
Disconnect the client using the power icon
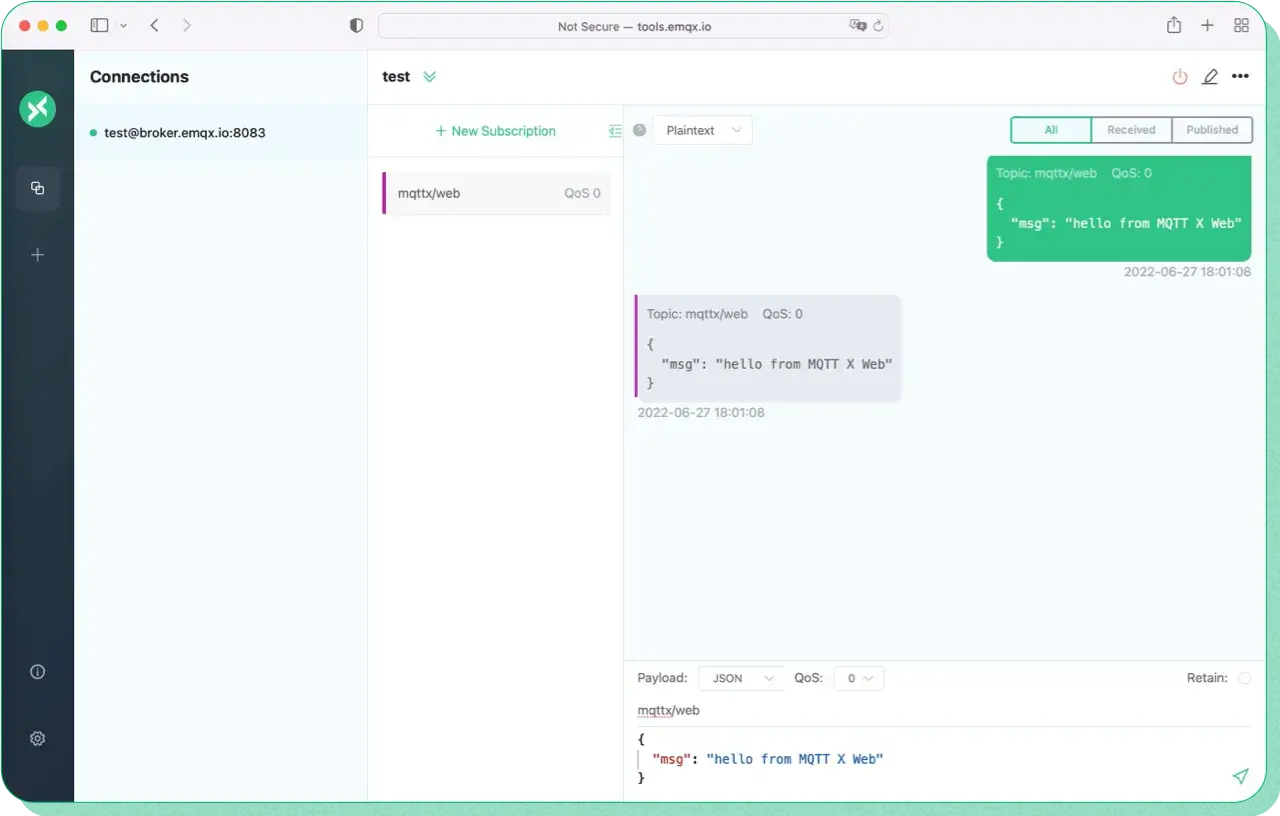tap(1180, 76)
